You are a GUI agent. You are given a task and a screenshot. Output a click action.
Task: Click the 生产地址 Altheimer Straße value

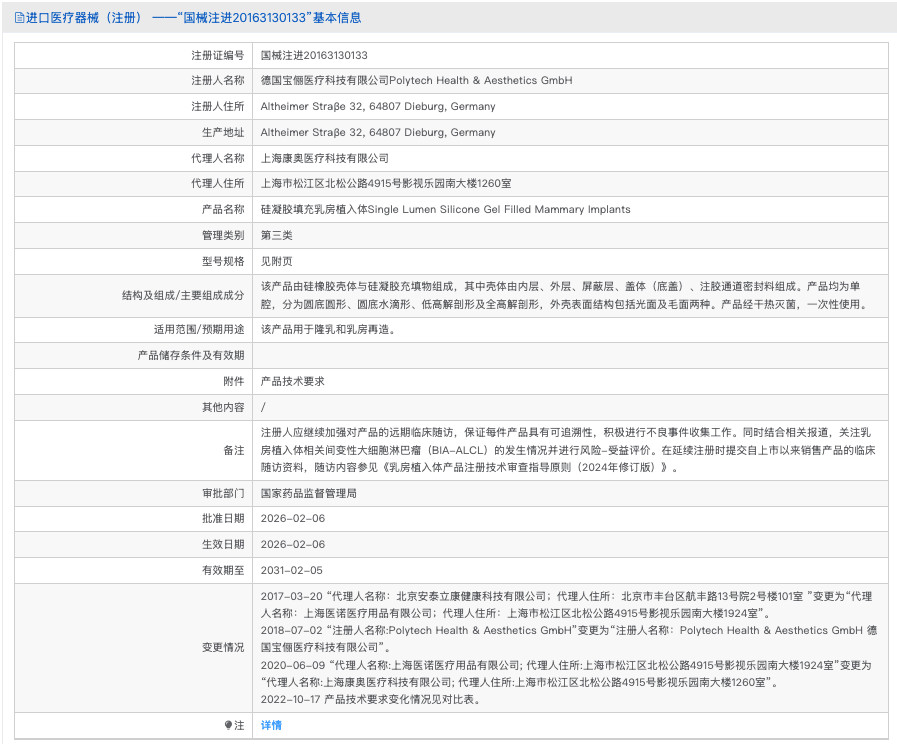click(x=377, y=132)
